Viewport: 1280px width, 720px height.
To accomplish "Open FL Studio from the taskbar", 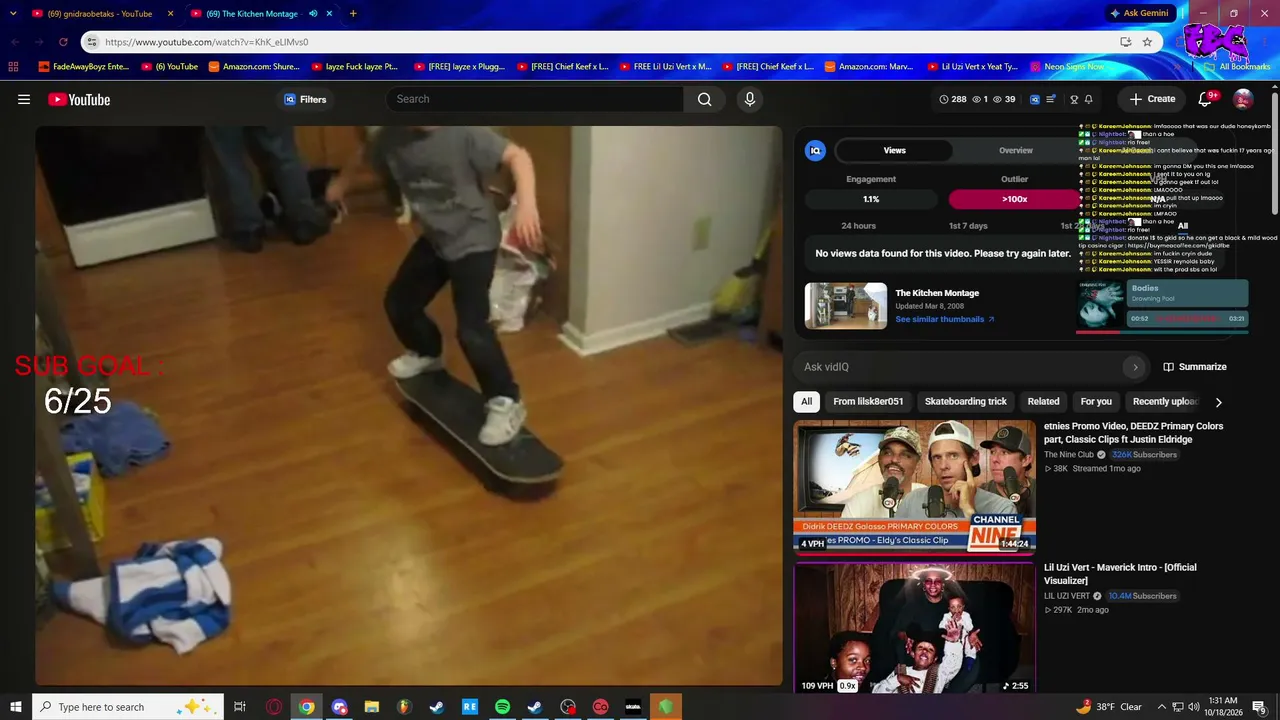I will pos(404,707).
